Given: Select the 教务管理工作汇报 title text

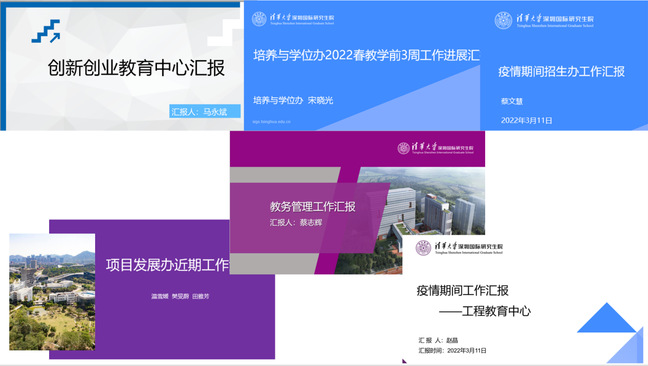Looking at the screenshot, I should pyautogui.click(x=312, y=207).
